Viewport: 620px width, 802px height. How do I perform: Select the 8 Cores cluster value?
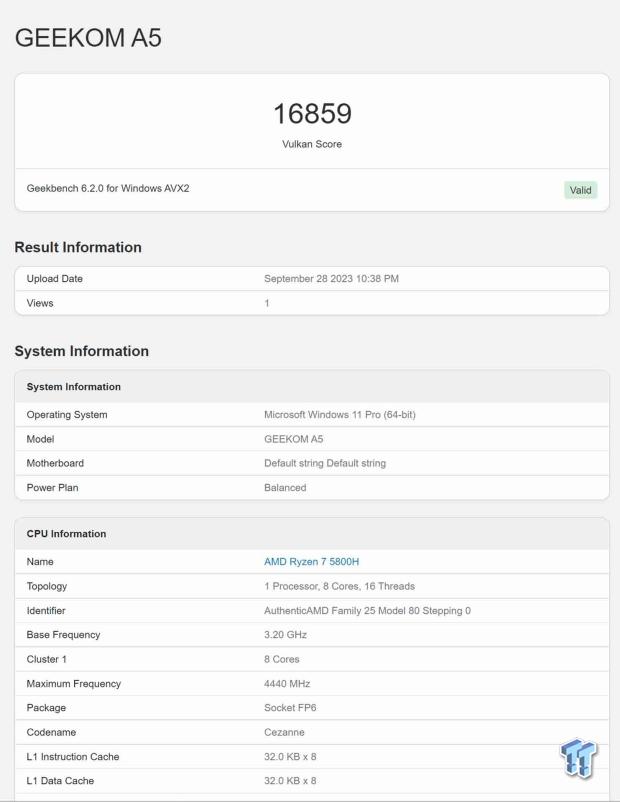pos(282,659)
